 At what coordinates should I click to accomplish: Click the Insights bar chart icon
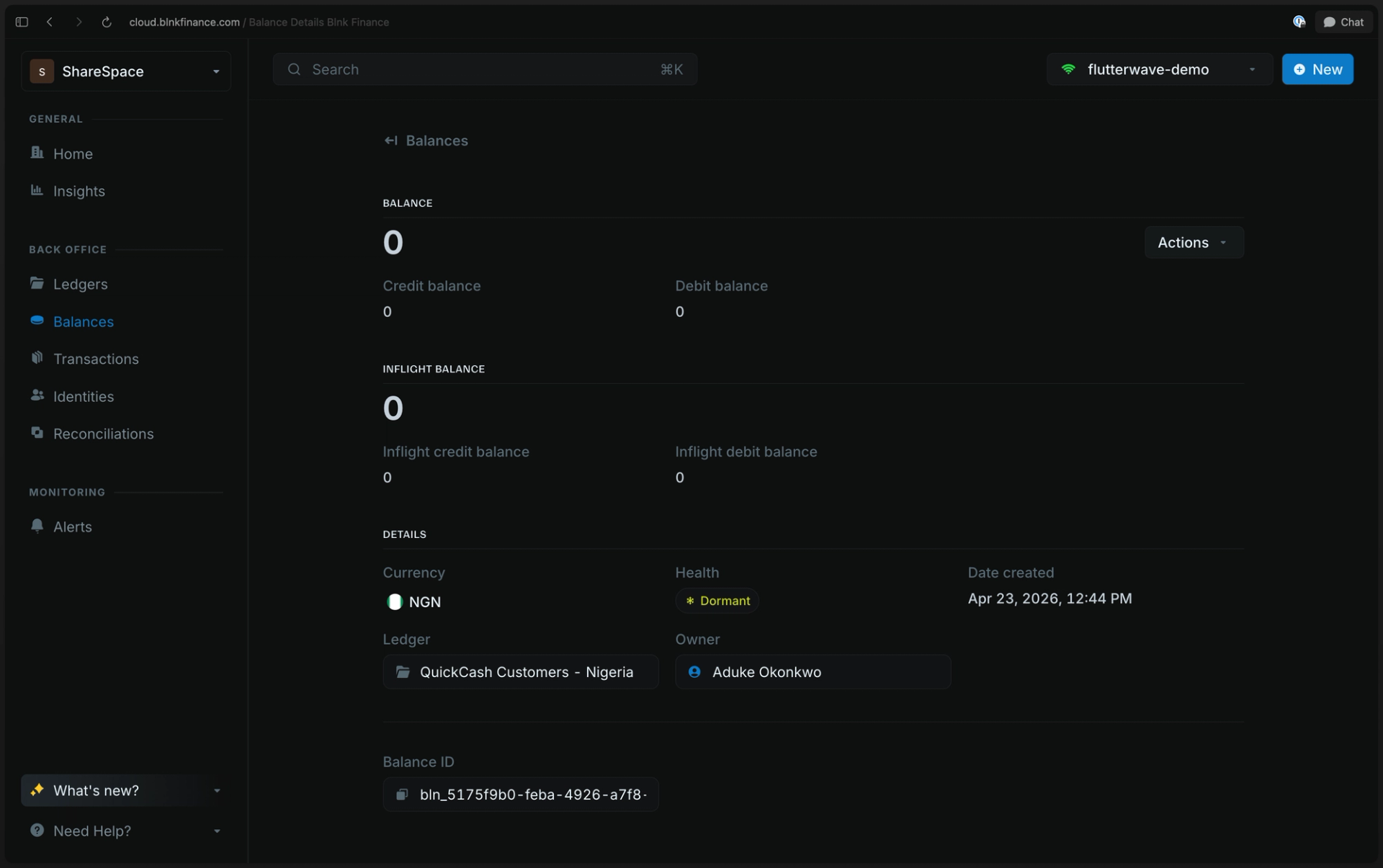click(37, 189)
